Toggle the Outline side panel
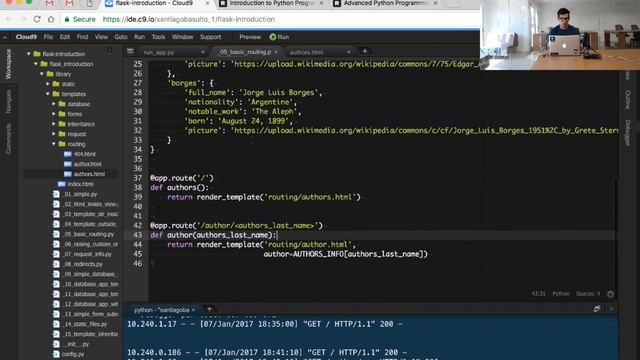640x360 pixels. pyautogui.click(x=628, y=100)
